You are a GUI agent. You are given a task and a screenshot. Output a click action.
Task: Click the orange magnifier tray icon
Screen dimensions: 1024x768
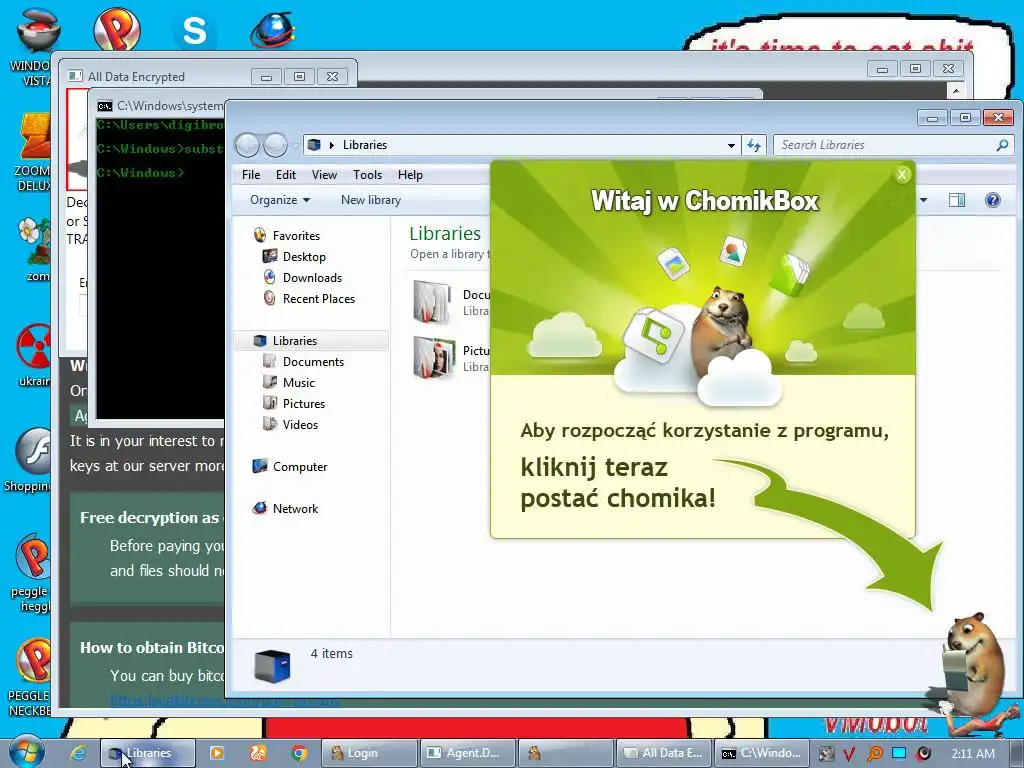pos(874,754)
